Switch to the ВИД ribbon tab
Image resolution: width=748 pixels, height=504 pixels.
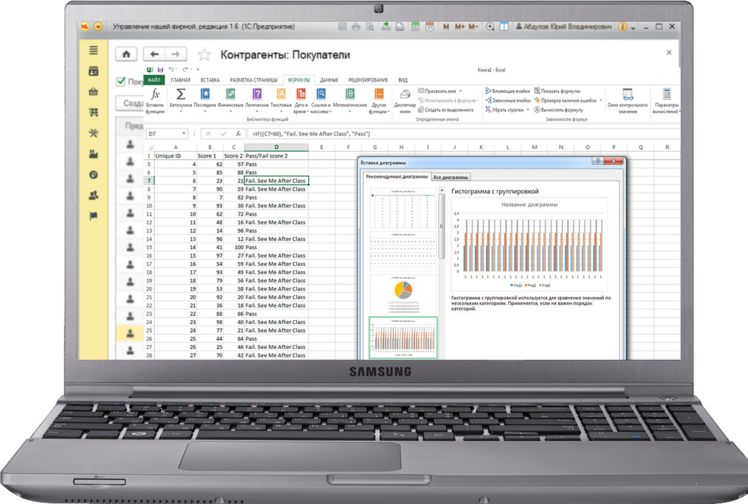(403, 80)
